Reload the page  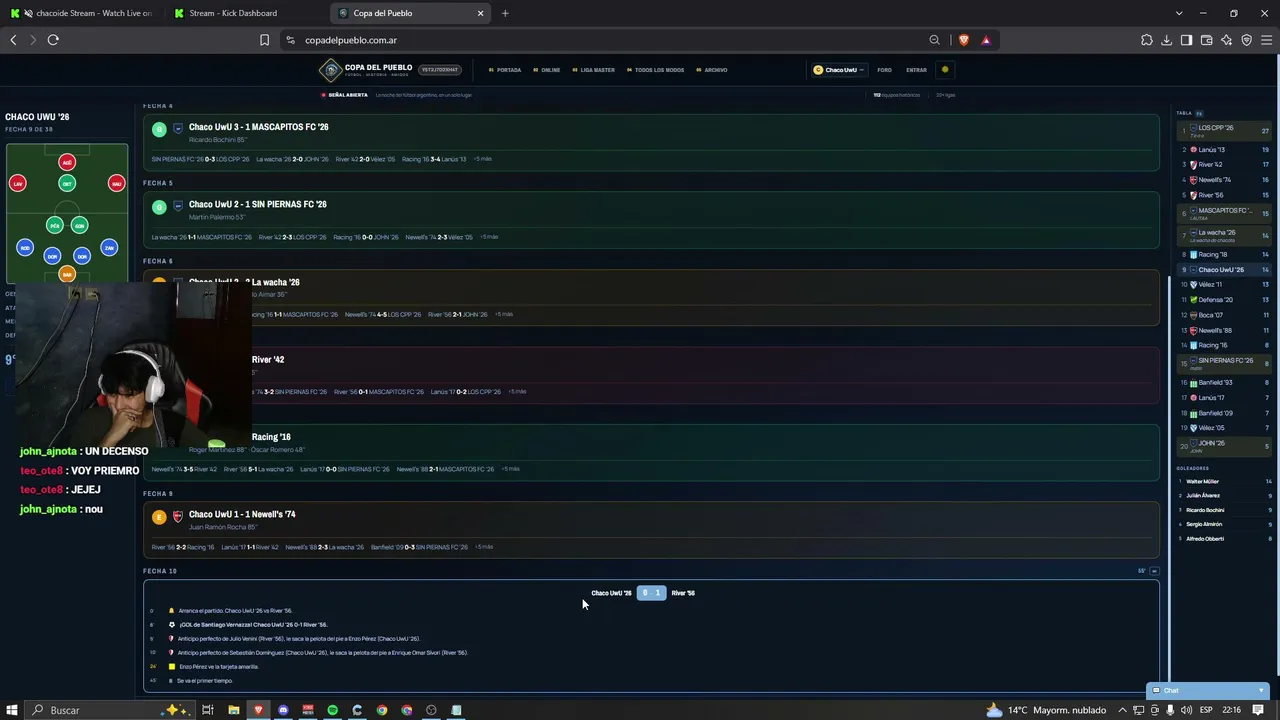(x=53, y=40)
